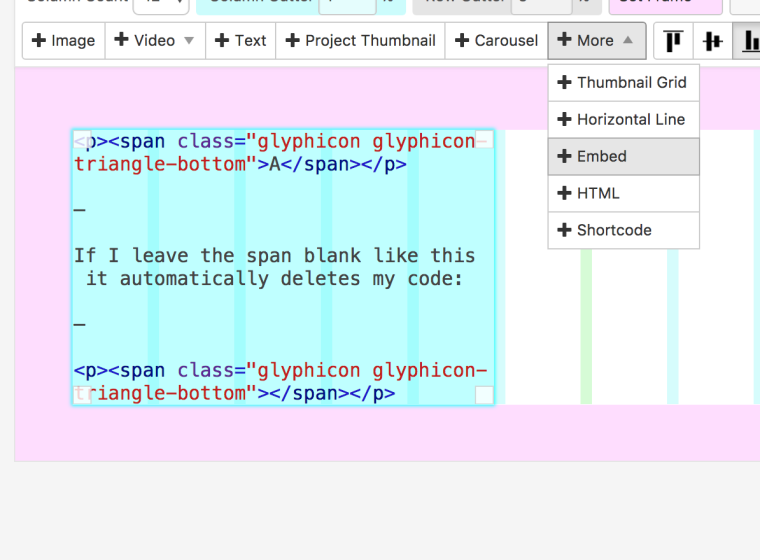Add an Image element
The height and width of the screenshot is (560, 760).
(x=64, y=41)
